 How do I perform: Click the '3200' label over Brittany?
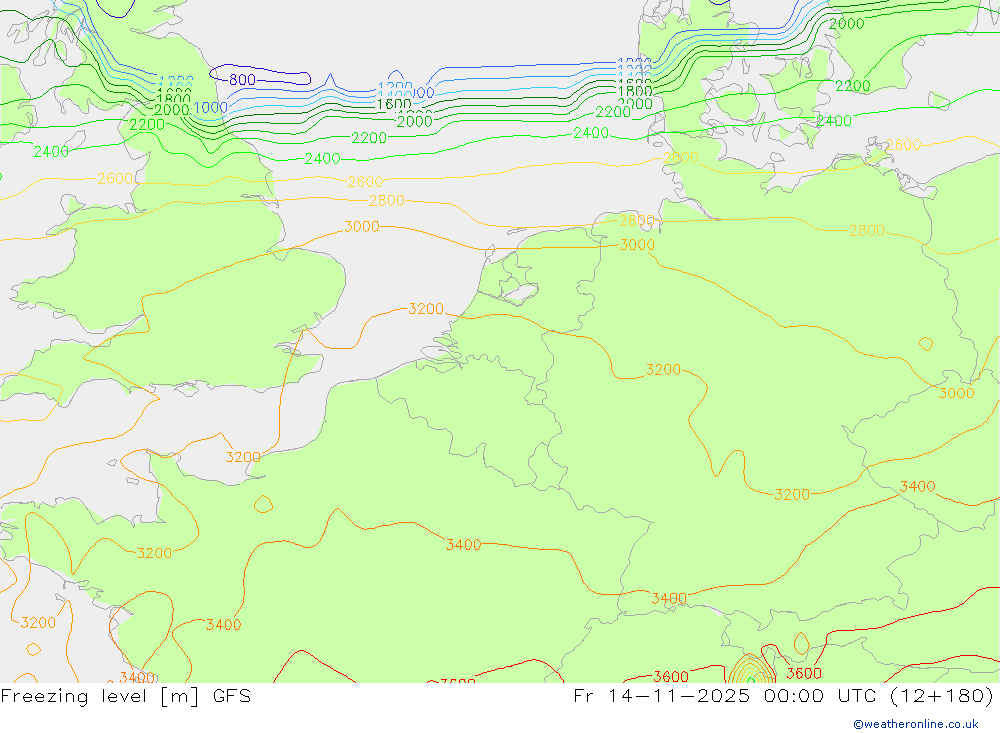(154, 553)
